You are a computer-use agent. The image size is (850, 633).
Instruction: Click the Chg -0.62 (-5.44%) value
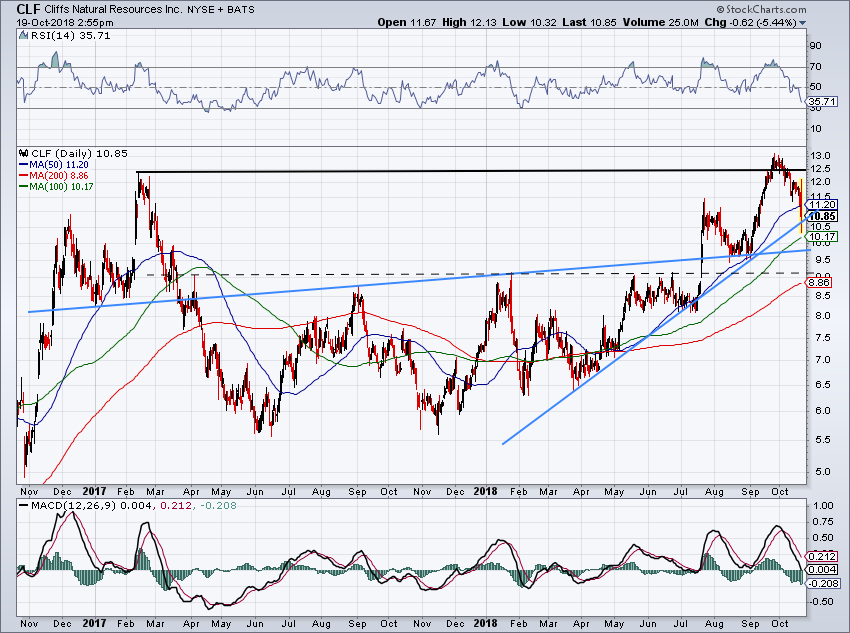coord(750,23)
